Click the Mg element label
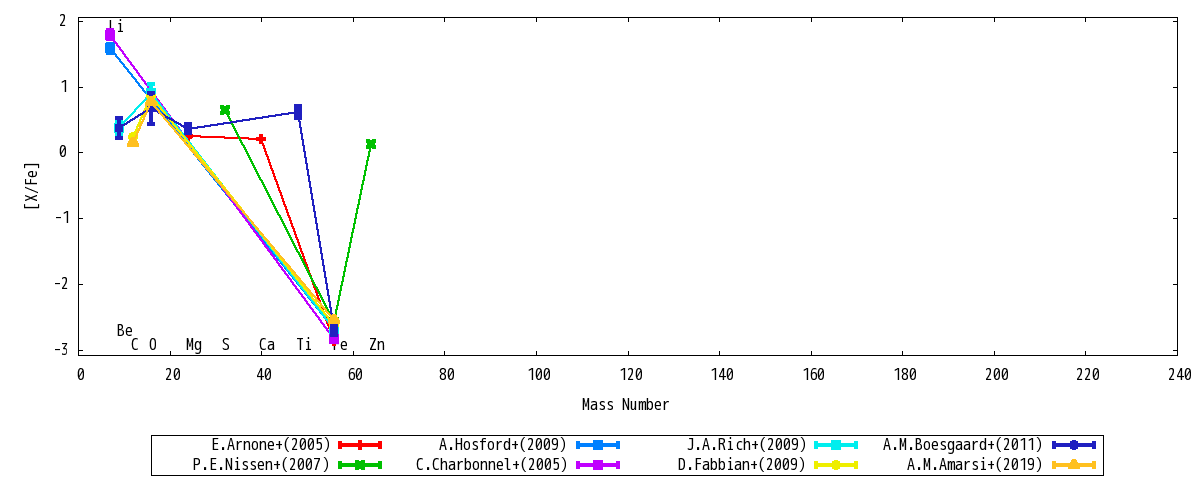1200x480 pixels. pyautogui.click(x=194, y=345)
